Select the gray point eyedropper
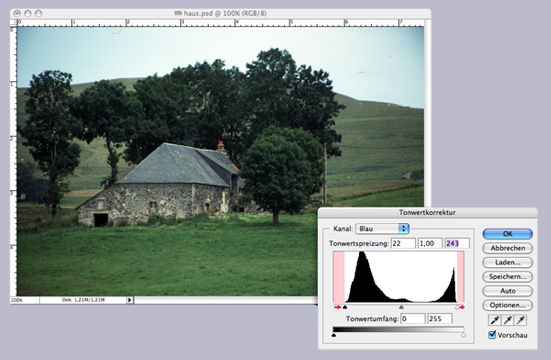This screenshot has width=551, height=360. click(508, 320)
